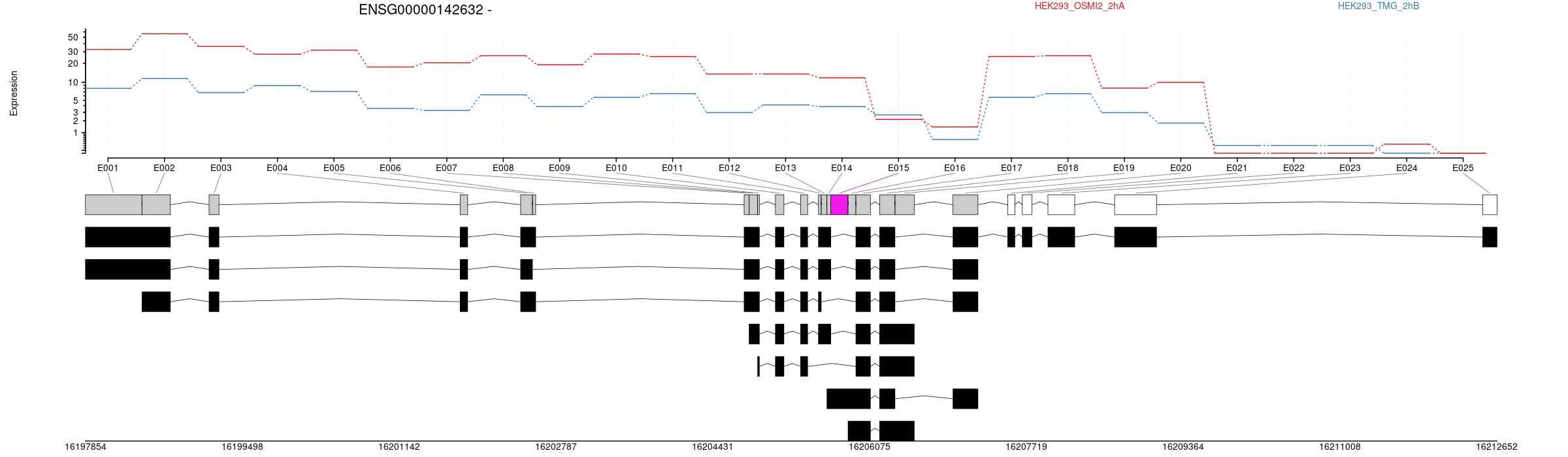Click genomic coordinate 16207719

(1026, 447)
